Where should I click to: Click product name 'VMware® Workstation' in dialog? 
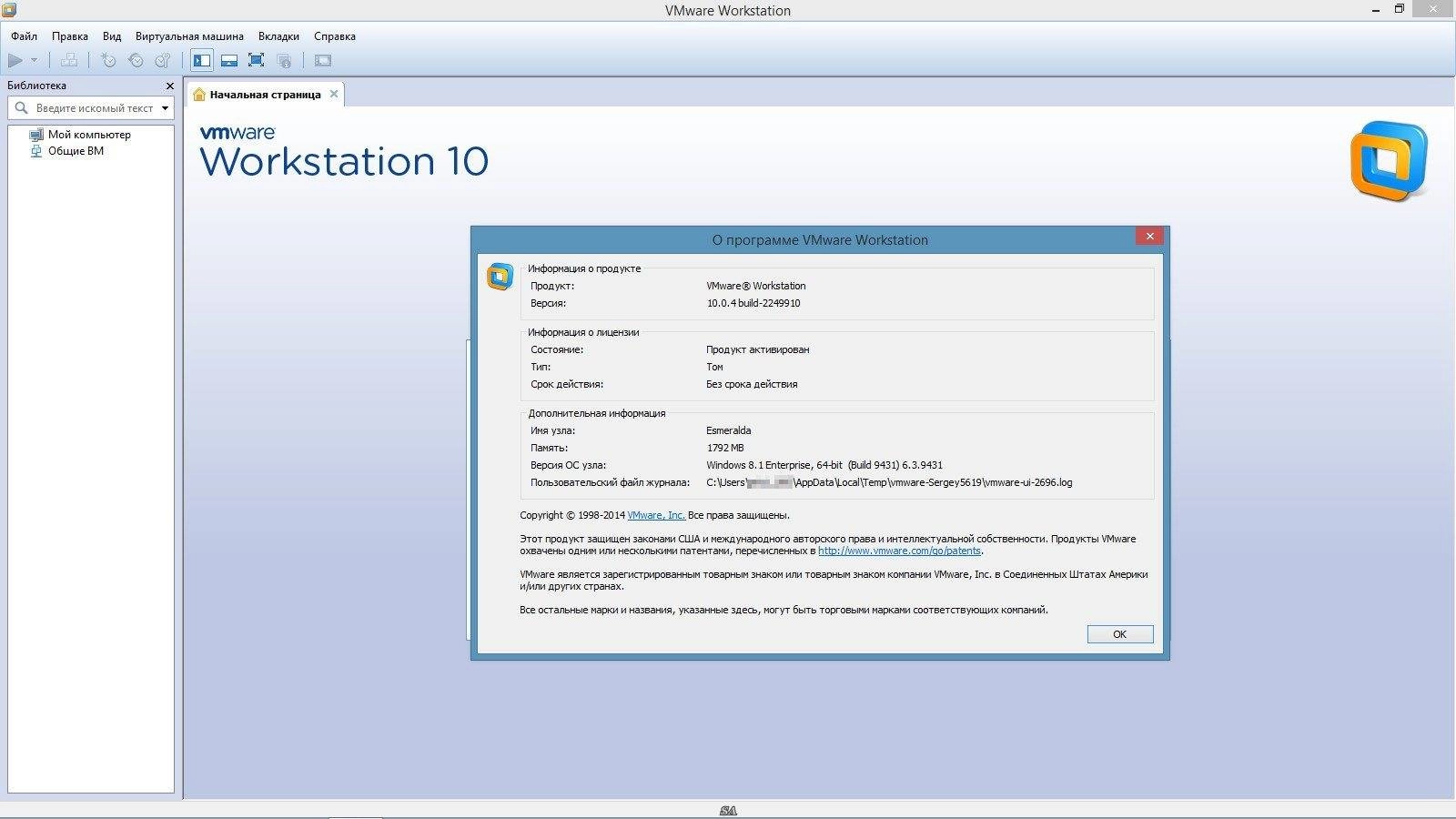[x=756, y=286]
